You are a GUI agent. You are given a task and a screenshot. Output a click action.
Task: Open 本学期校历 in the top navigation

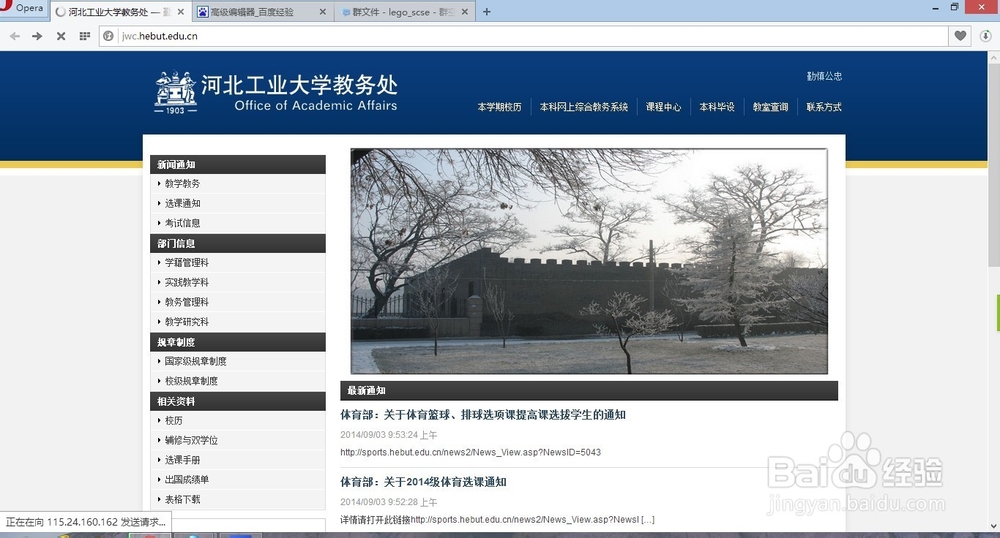[499, 107]
